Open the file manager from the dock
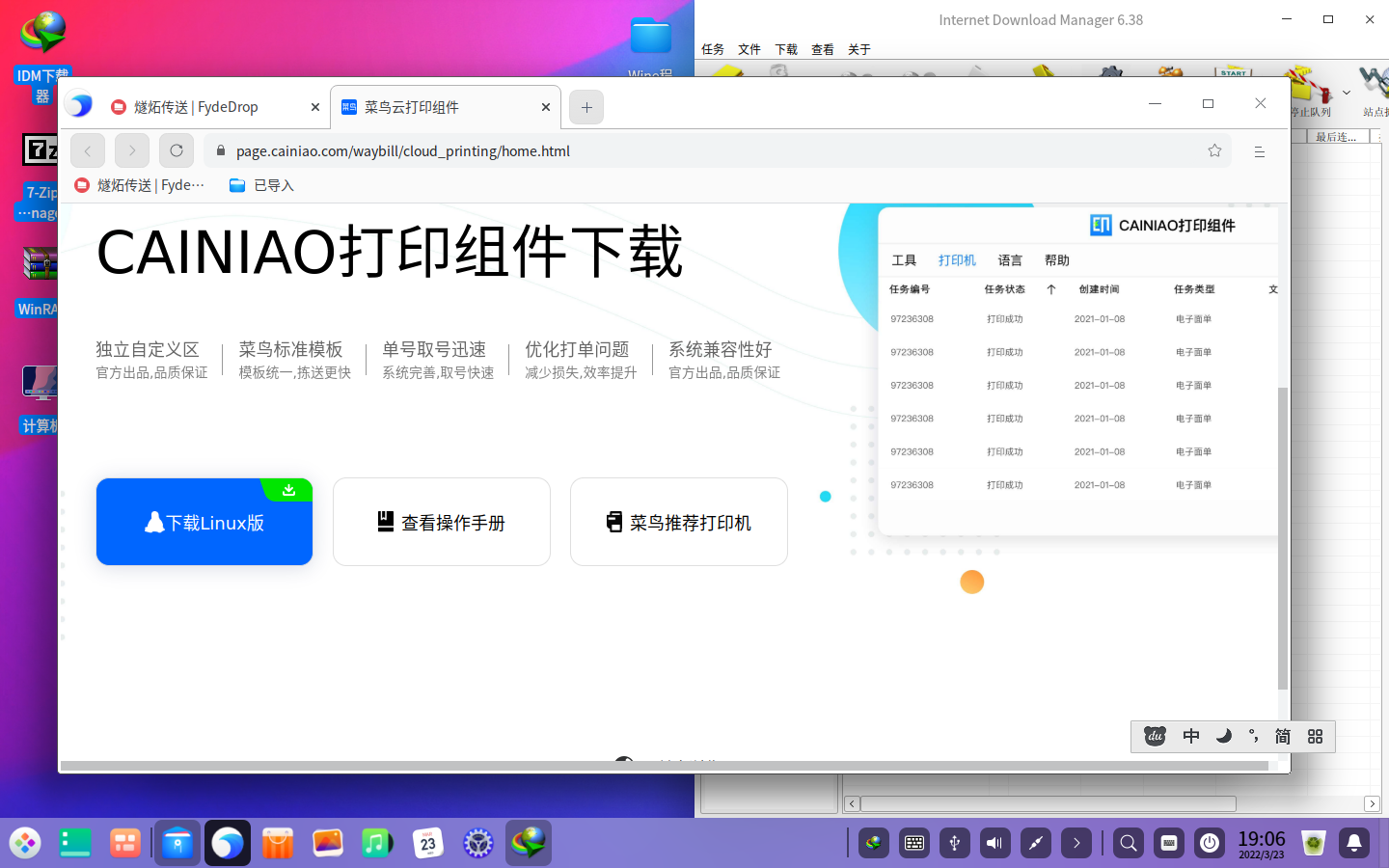The height and width of the screenshot is (868, 1389). point(177,843)
